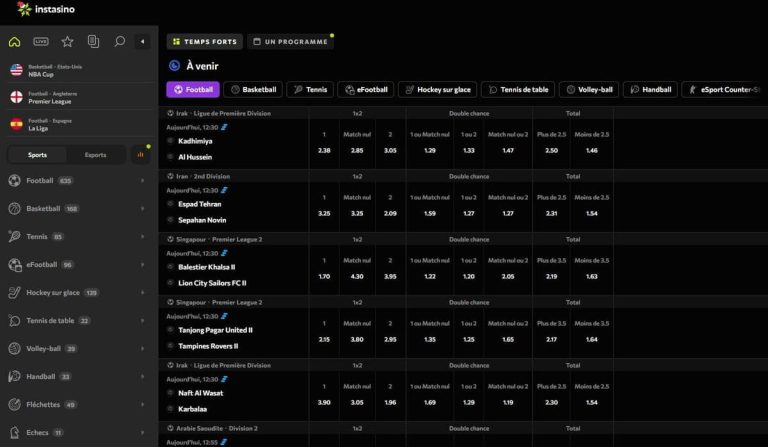
Task: Open Premier League with England flag
Action: [x=78, y=97]
